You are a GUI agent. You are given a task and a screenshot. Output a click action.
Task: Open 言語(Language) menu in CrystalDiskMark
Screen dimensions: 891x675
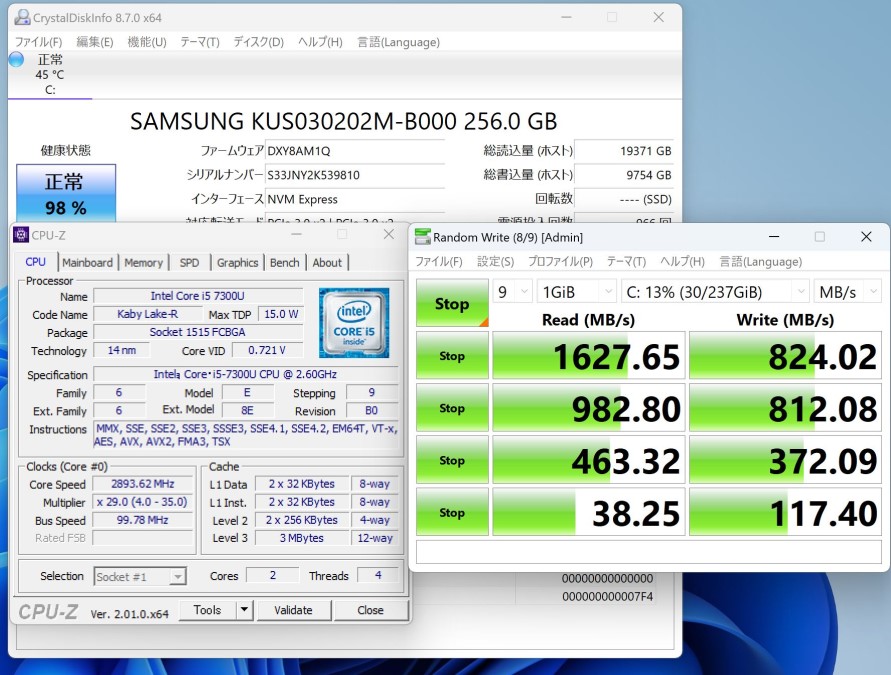(x=760, y=261)
